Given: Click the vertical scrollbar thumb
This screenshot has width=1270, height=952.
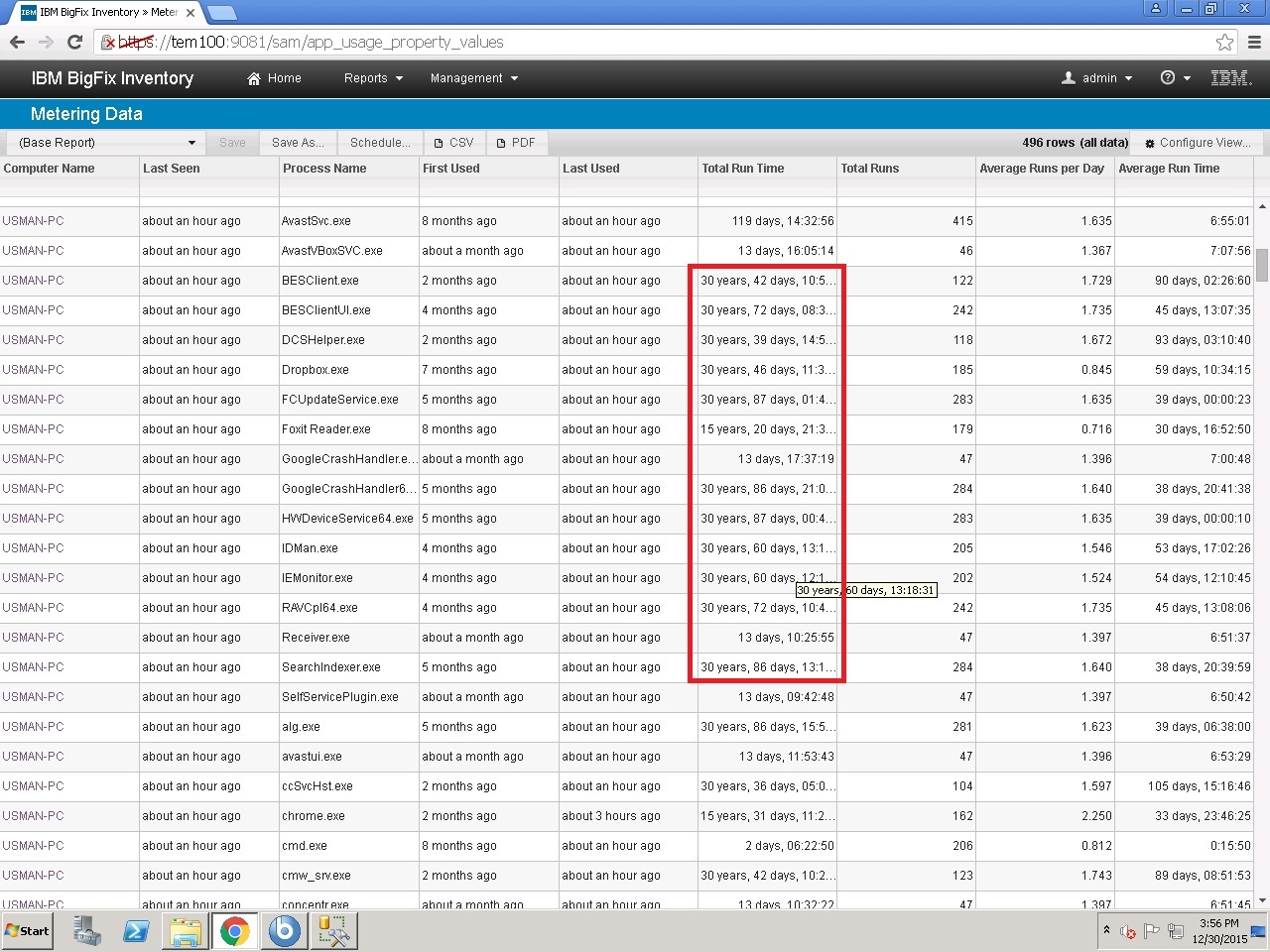Looking at the screenshot, I should [x=1262, y=265].
